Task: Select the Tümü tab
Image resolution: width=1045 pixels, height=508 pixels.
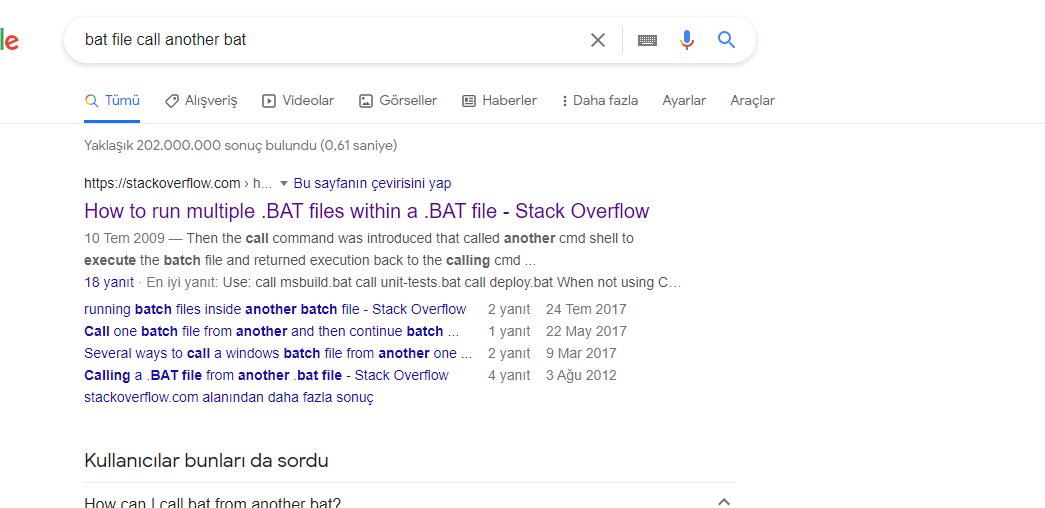Action: pos(112,101)
